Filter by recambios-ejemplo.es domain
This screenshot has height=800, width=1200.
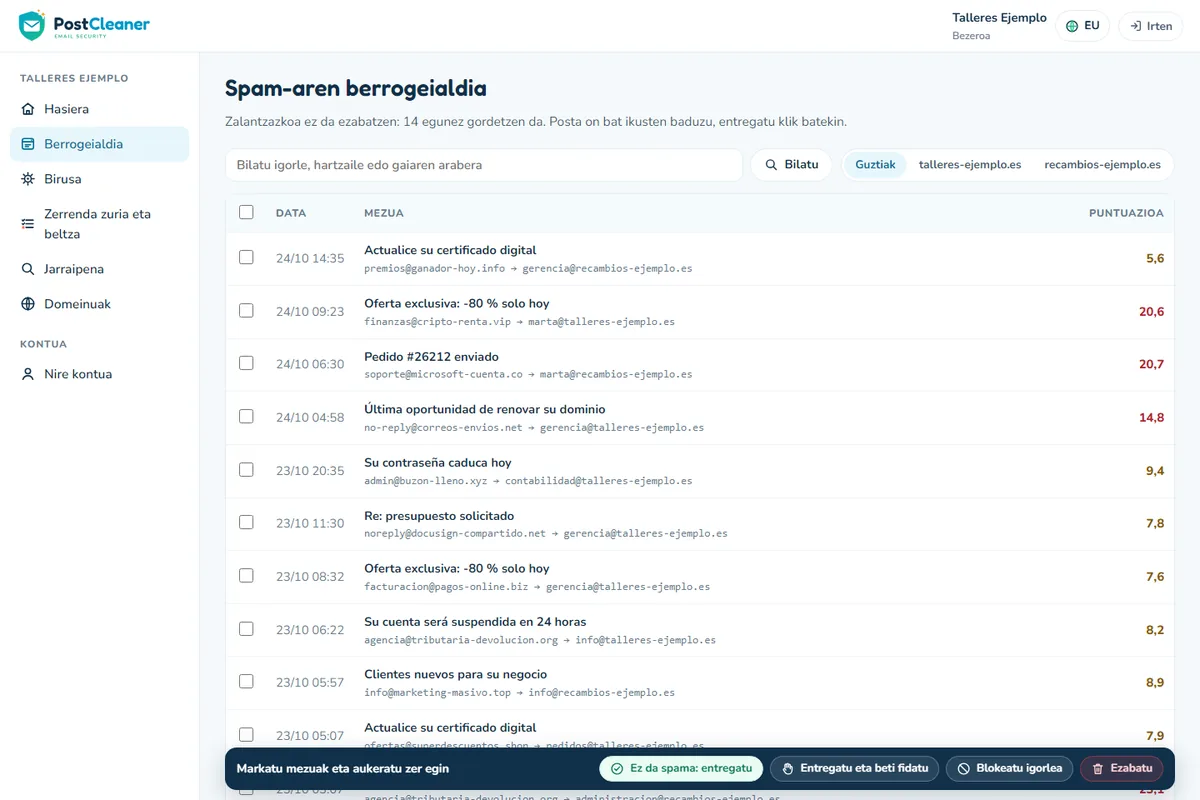click(1102, 165)
